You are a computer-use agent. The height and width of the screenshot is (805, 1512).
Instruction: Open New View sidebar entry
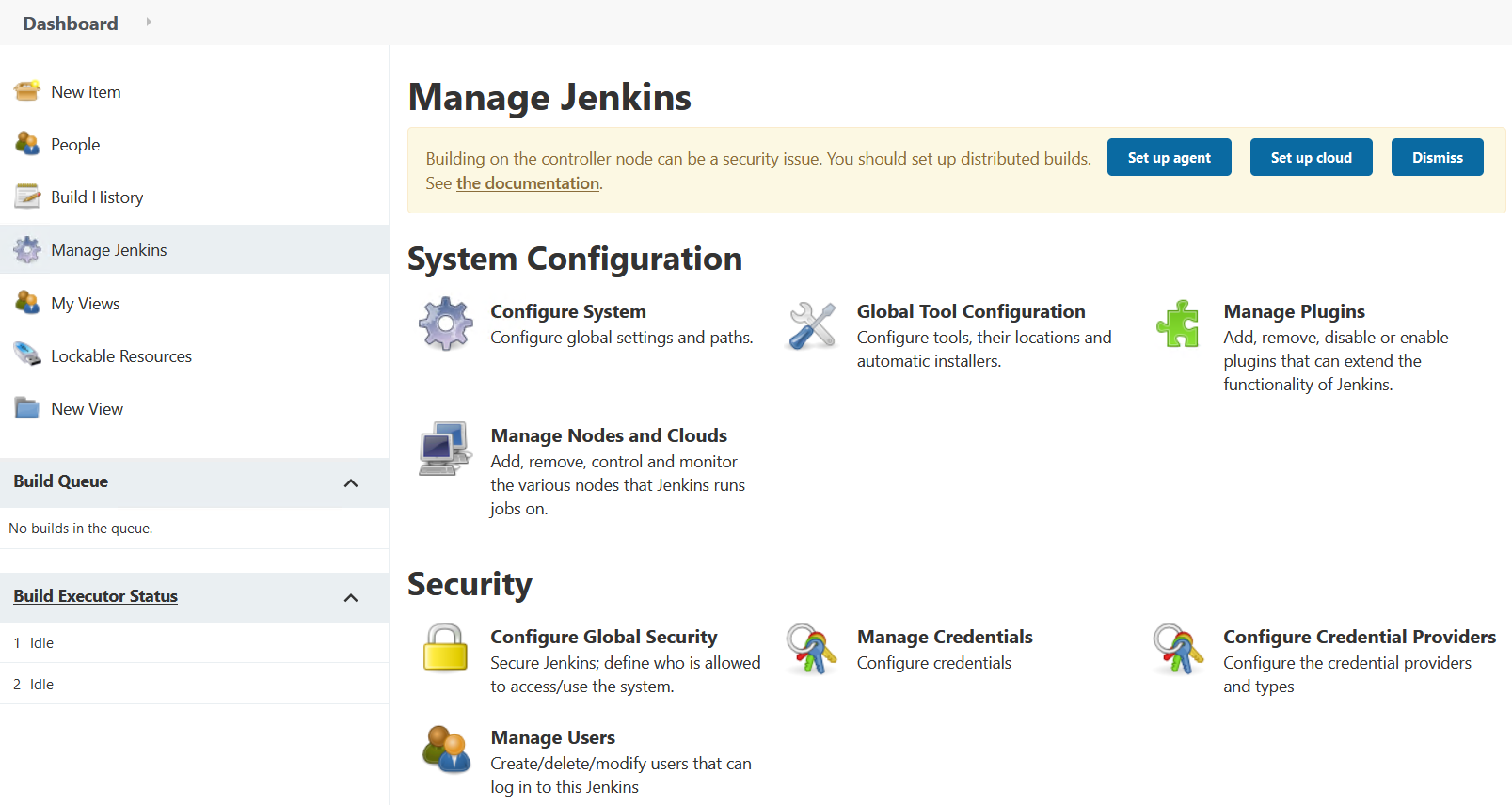tap(87, 409)
